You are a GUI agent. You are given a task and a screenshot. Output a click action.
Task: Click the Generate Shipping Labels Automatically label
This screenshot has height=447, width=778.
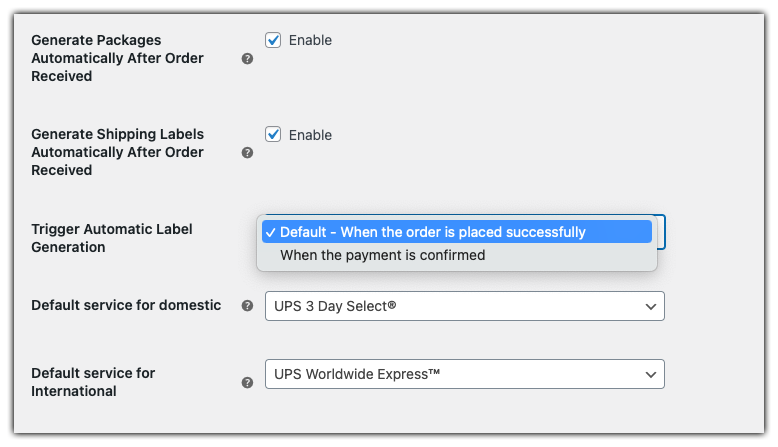(x=117, y=152)
